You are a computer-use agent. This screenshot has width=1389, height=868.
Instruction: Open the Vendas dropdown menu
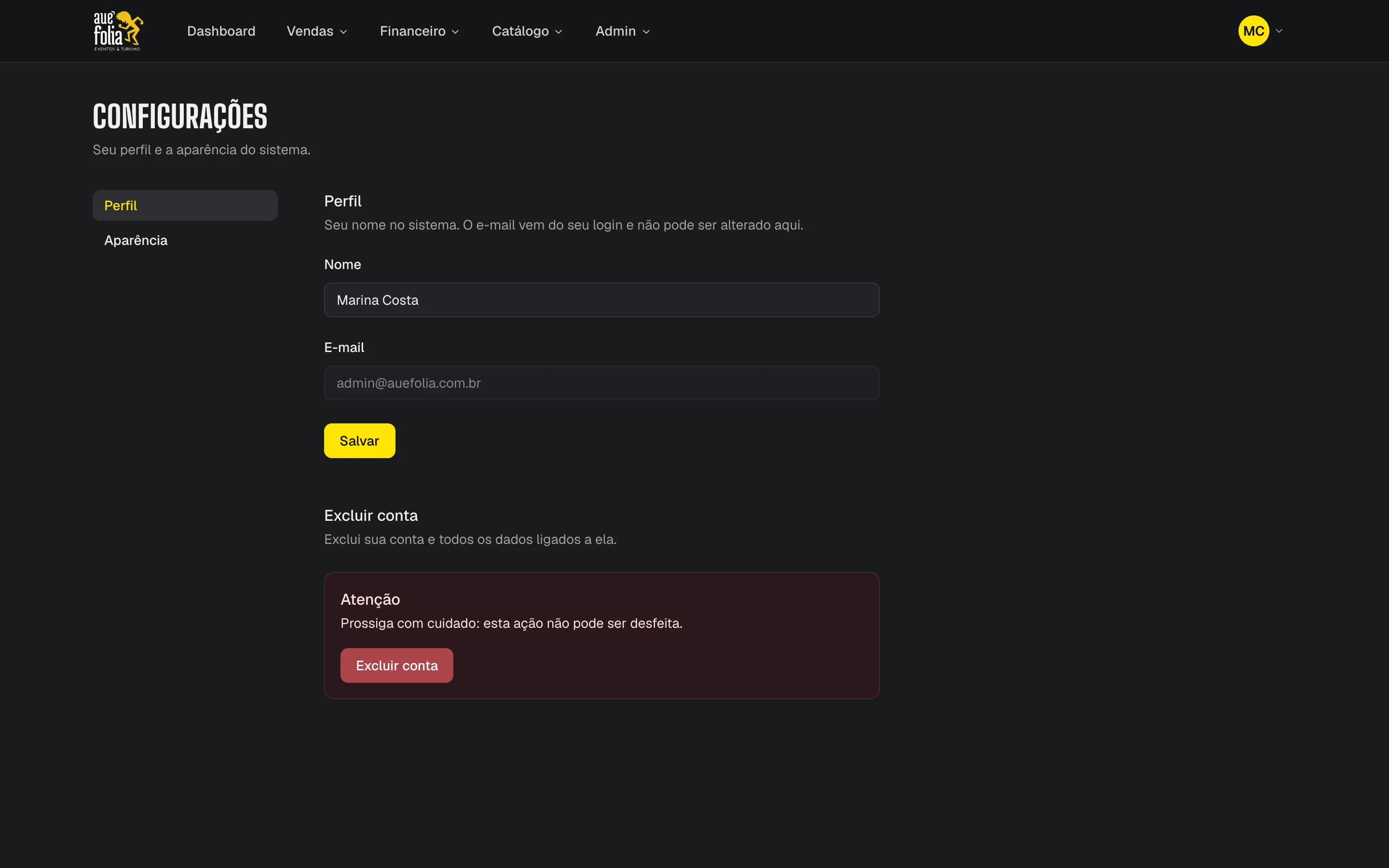pos(317,31)
